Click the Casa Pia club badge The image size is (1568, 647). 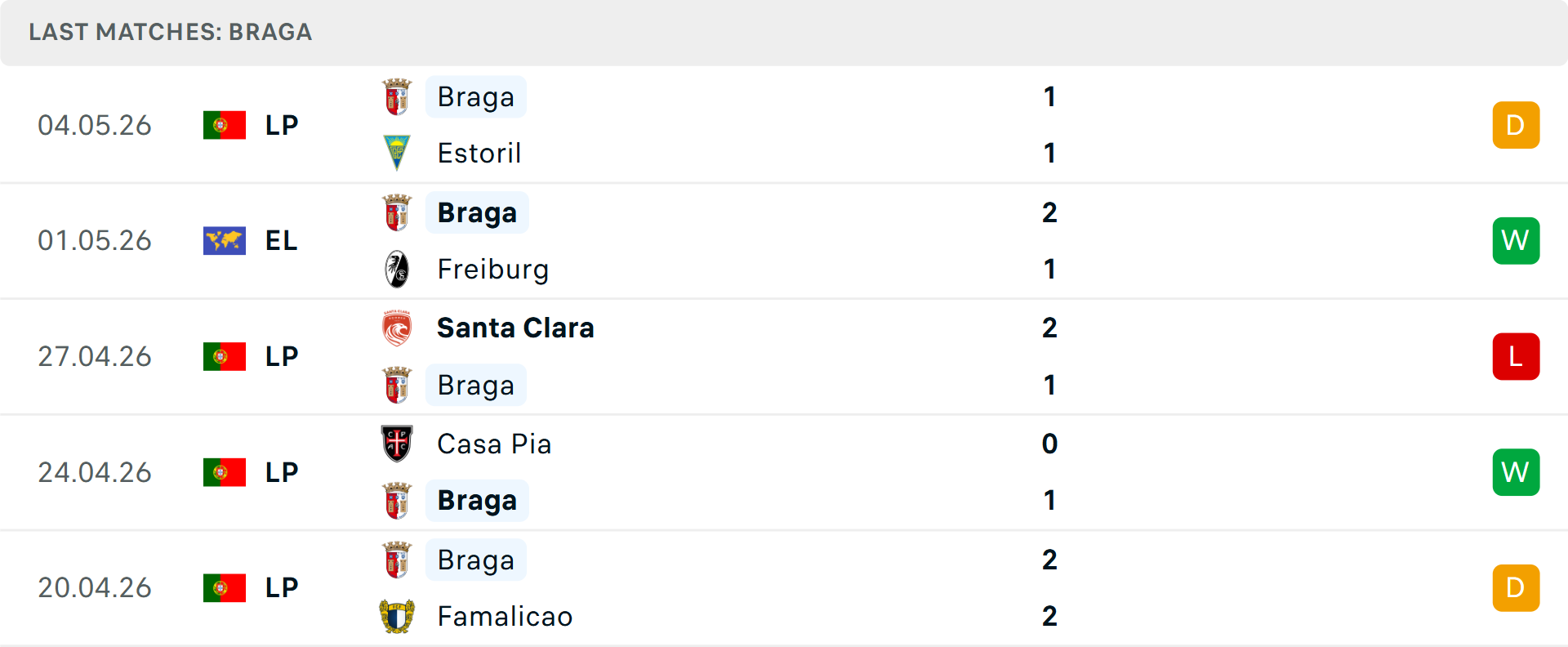(397, 444)
